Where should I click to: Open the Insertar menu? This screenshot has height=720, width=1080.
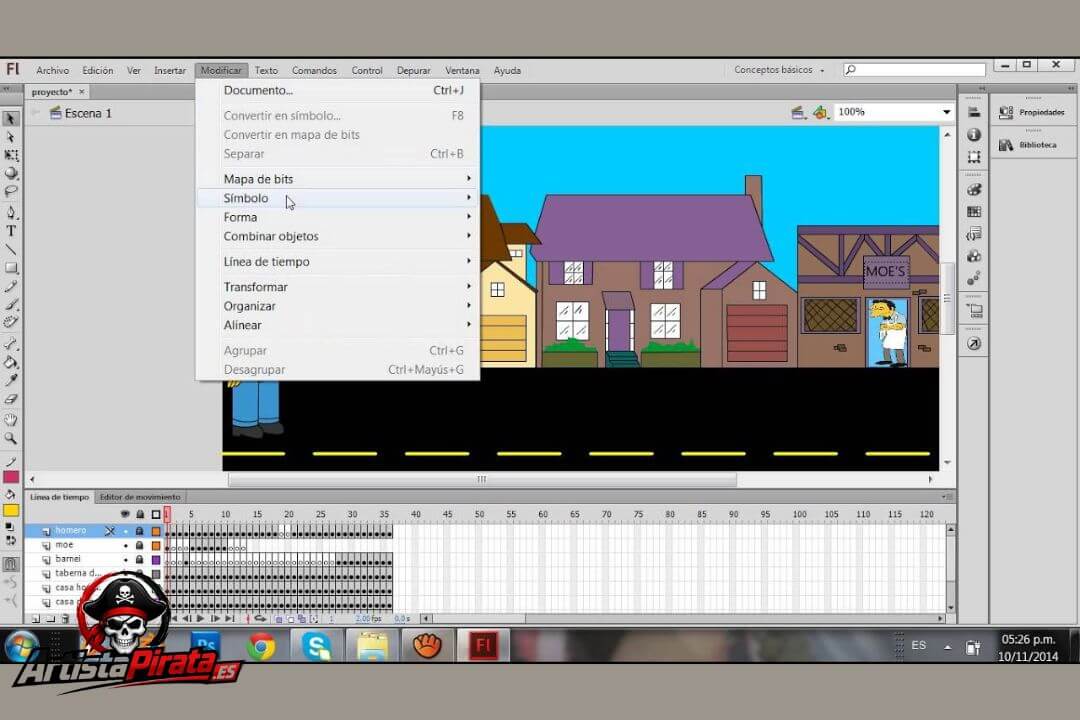pos(169,70)
